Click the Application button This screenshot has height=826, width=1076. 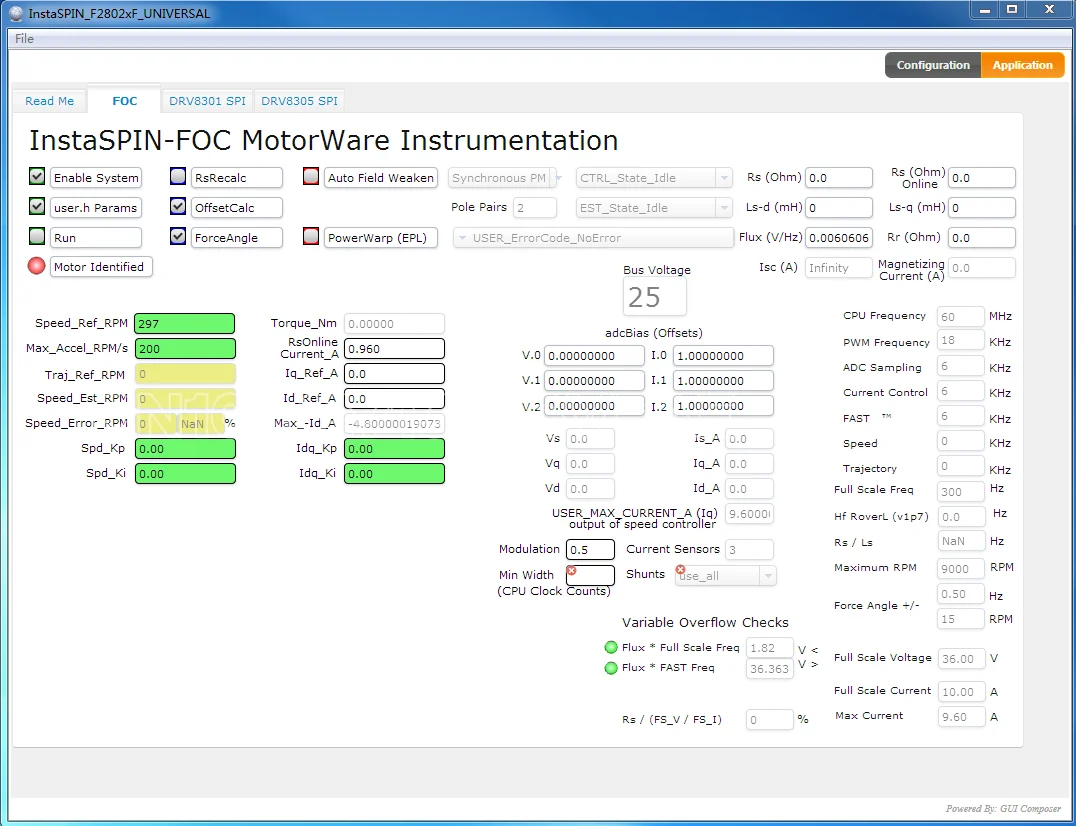1022,65
